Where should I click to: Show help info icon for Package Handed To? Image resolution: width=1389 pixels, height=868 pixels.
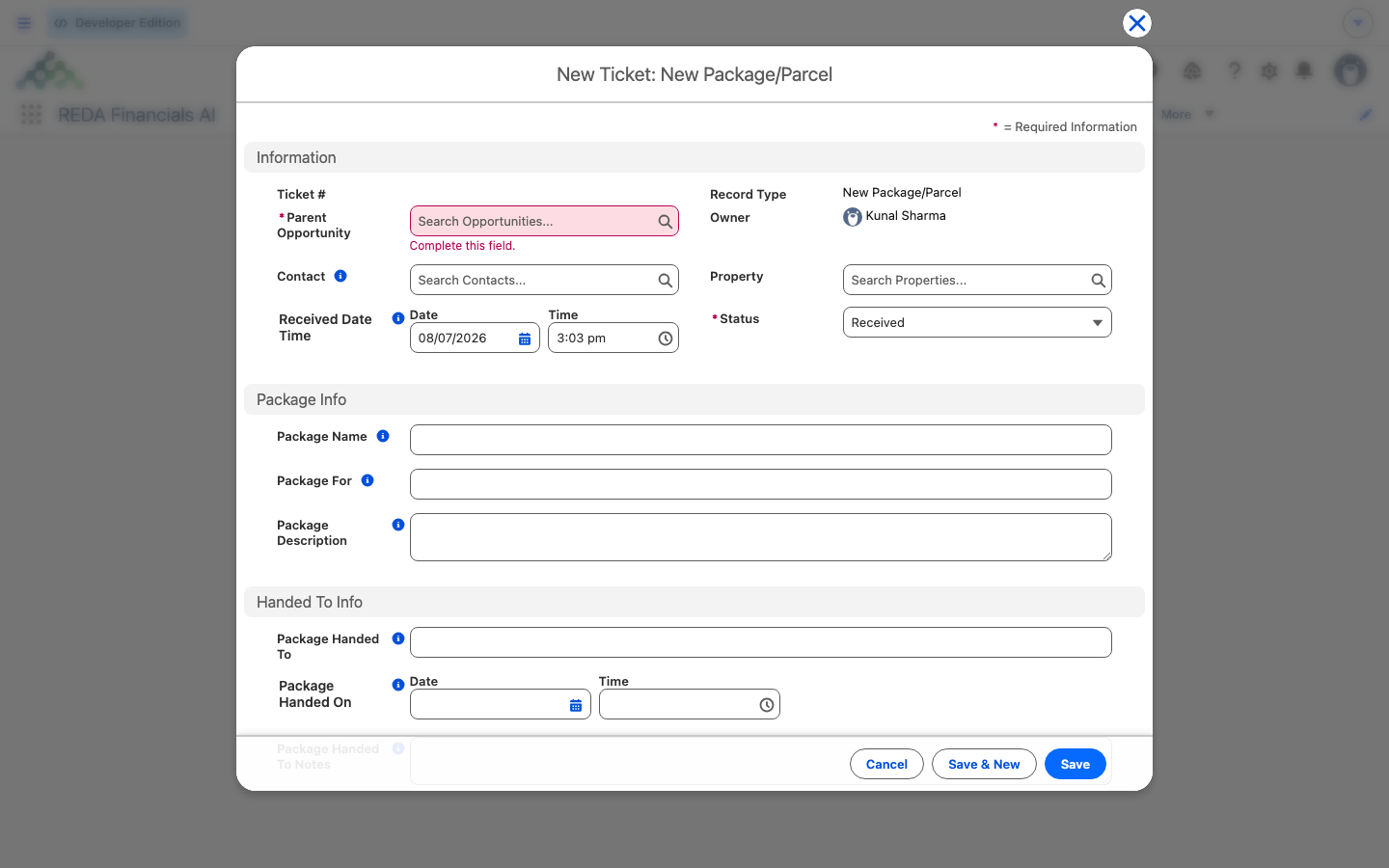tap(398, 638)
